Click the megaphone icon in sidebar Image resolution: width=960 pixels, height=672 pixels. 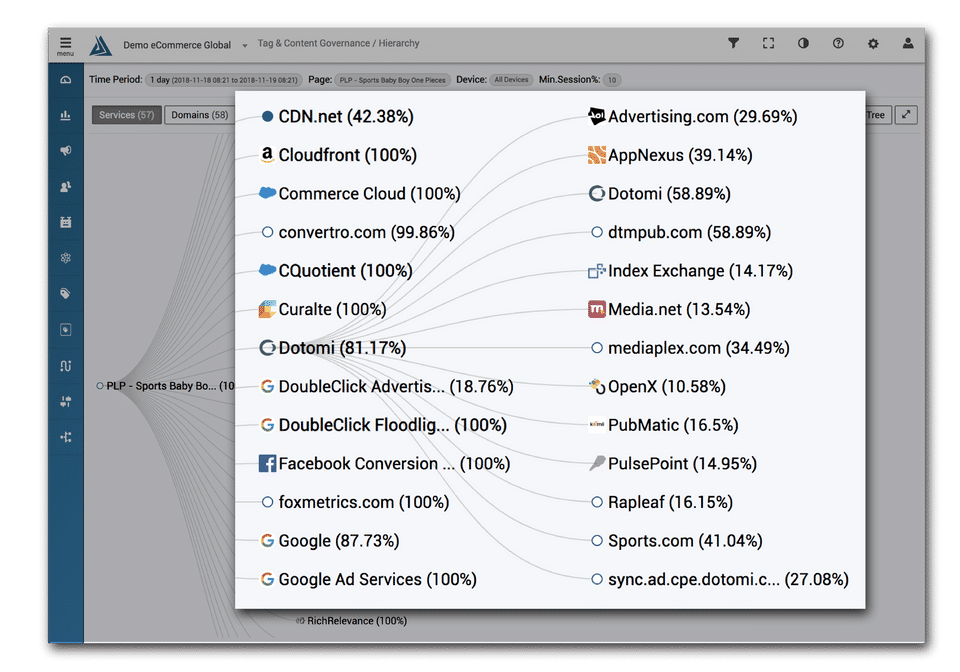point(66,151)
